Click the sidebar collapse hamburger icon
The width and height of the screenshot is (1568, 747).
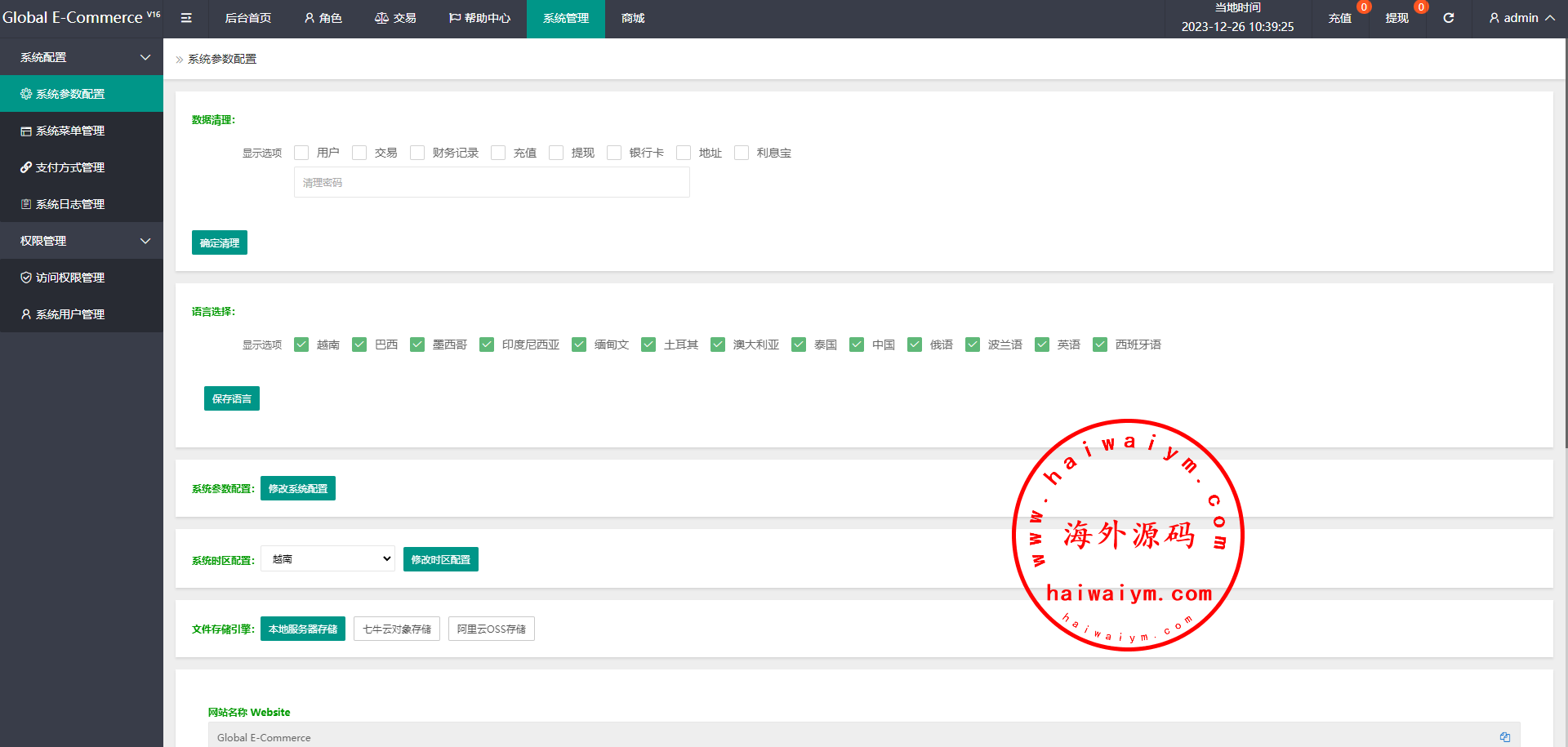(x=186, y=18)
